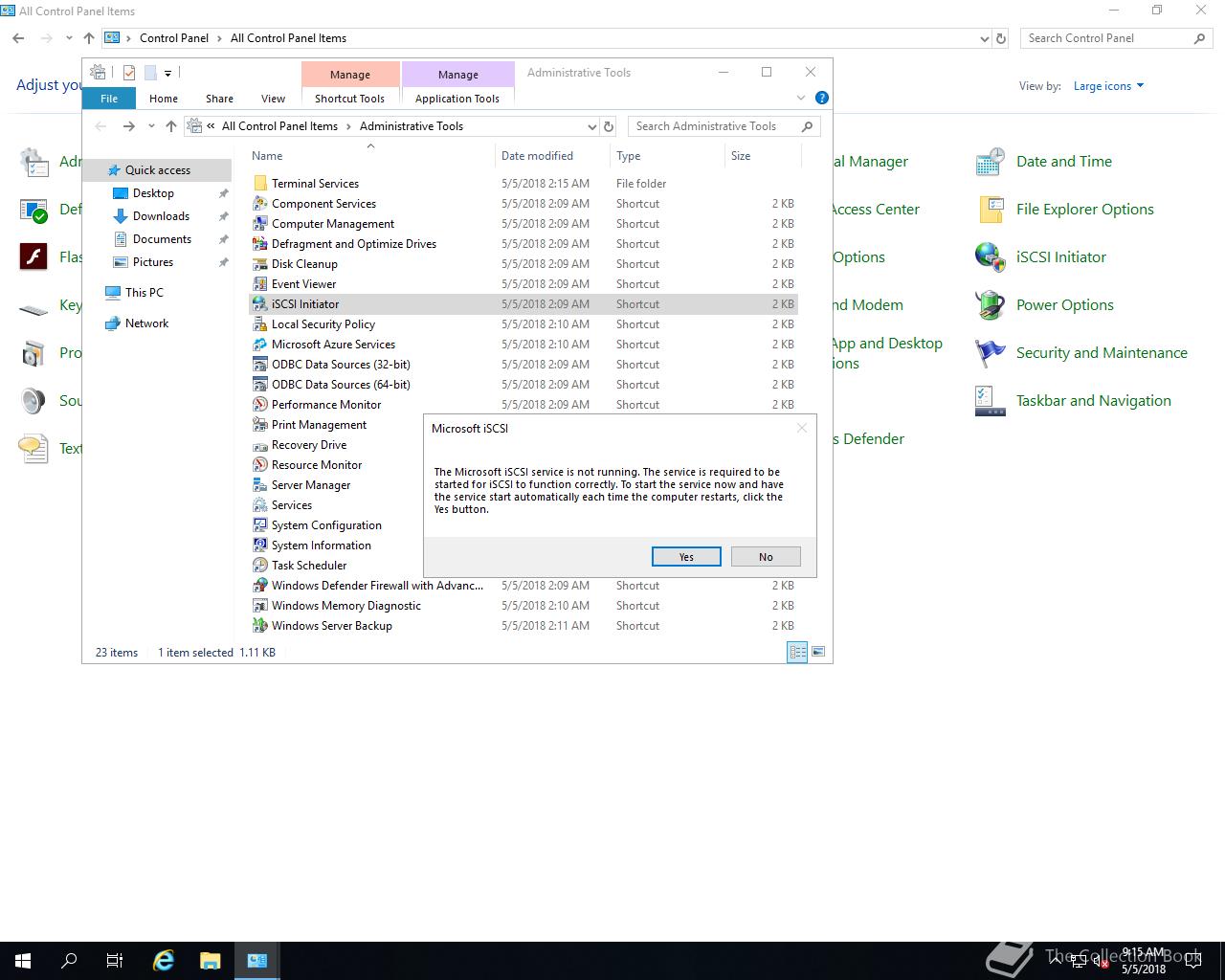Select the Computer Management icon
This screenshot has height=980, width=1225.
(x=259, y=224)
